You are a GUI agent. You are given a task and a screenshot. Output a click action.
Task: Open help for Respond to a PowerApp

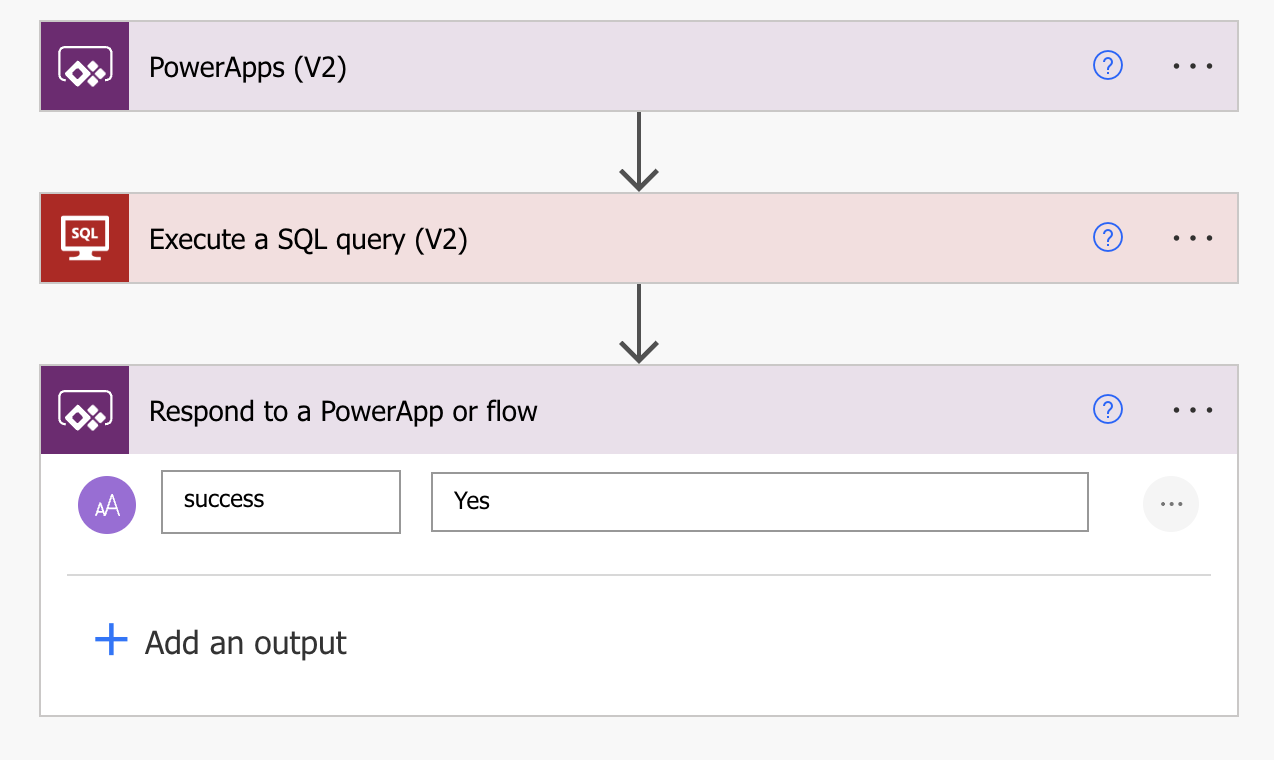1107,410
